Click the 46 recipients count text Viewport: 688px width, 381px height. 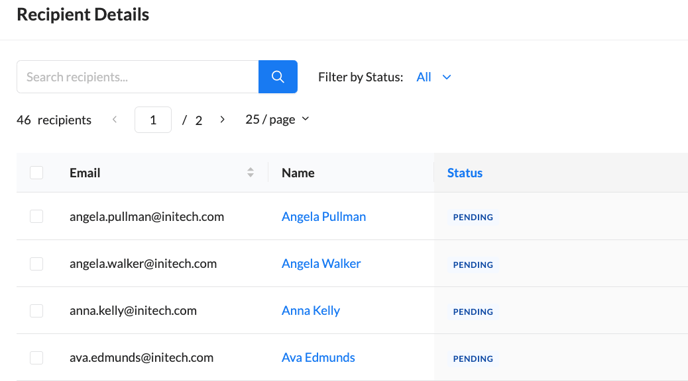pos(54,120)
